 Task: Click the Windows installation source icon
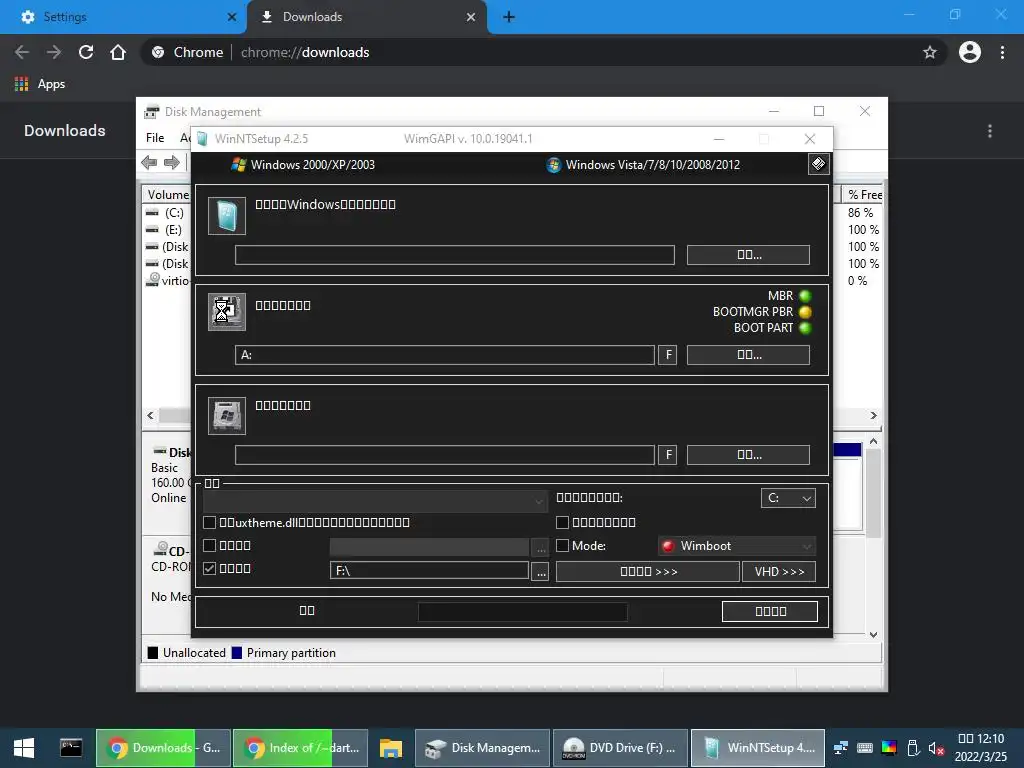227,216
